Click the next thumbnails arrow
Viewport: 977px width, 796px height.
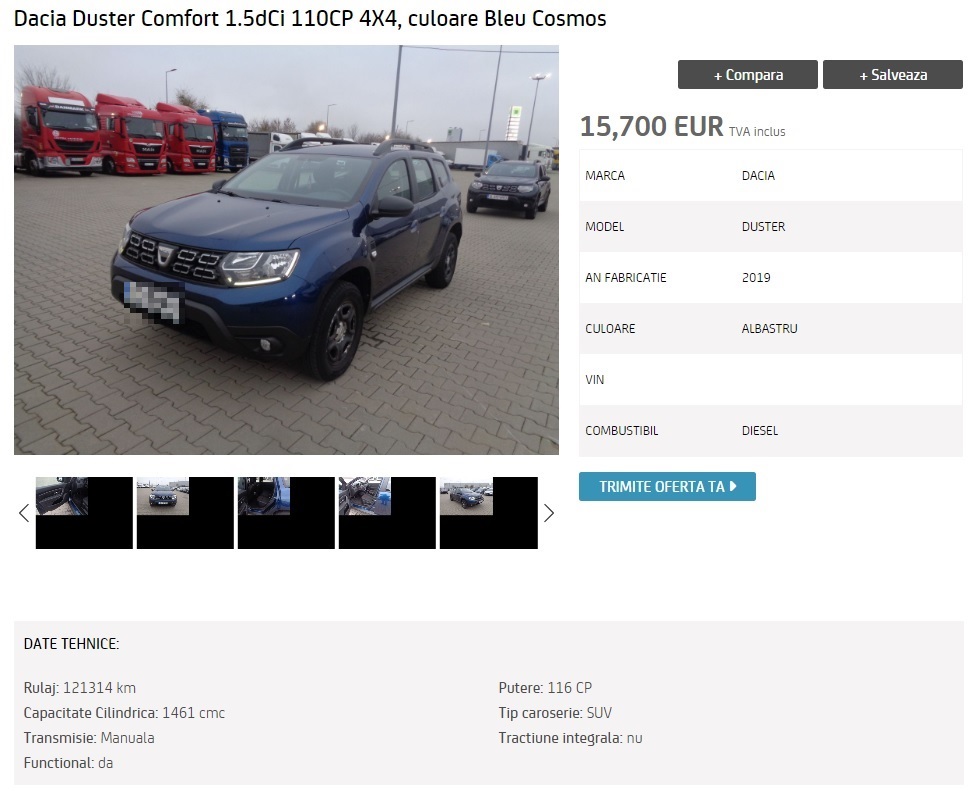pos(548,513)
